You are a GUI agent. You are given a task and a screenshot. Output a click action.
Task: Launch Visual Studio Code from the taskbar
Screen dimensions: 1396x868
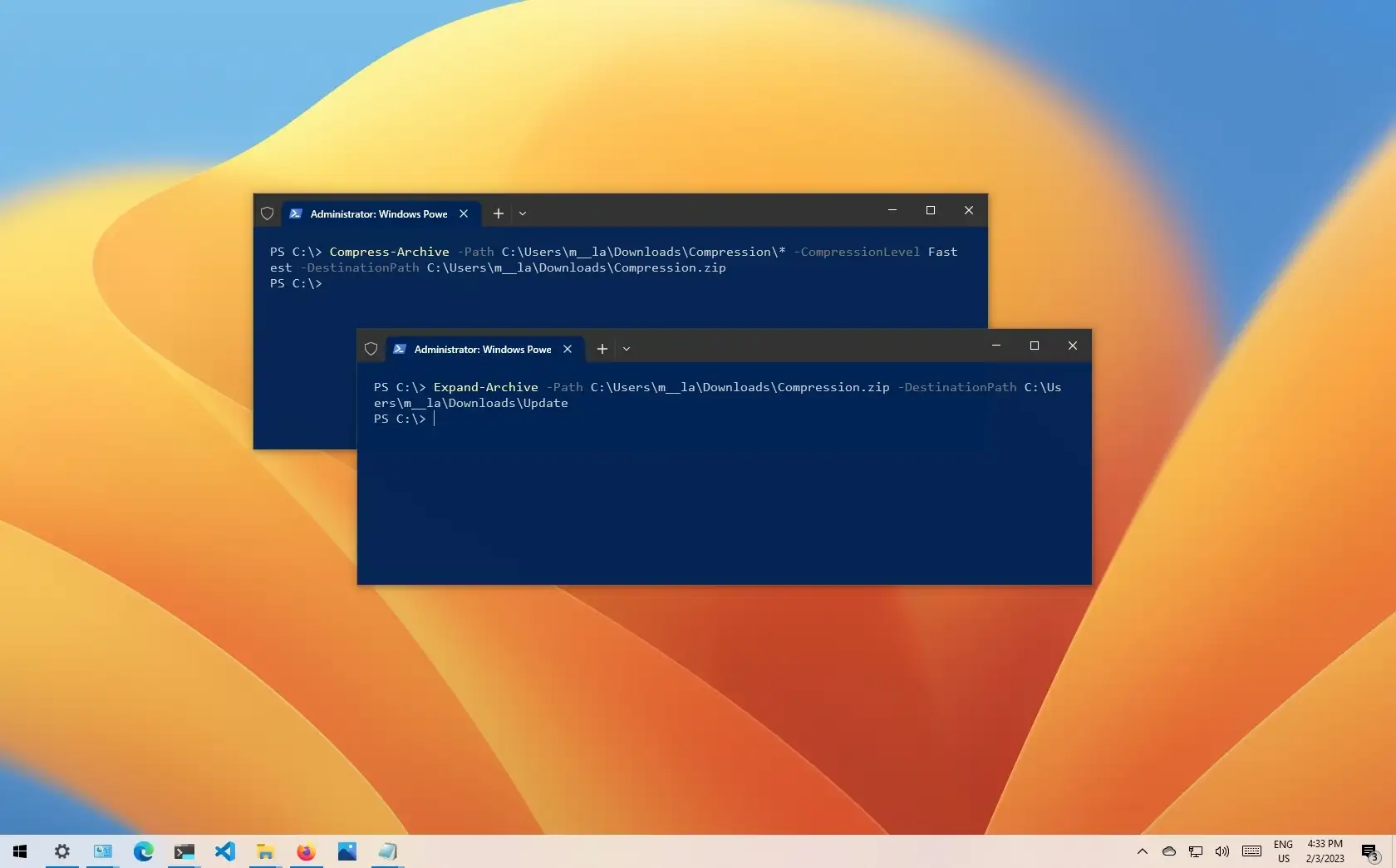[224, 851]
